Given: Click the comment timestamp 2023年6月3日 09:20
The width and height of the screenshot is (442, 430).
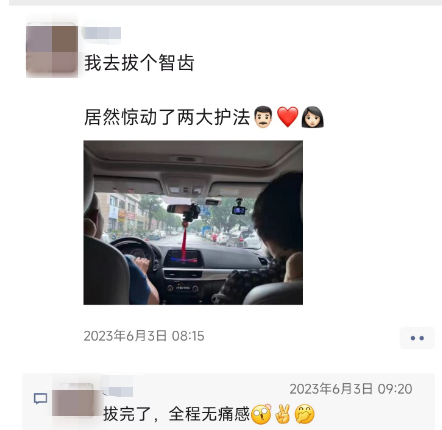Looking at the screenshot, I should [x=351, y=389].
